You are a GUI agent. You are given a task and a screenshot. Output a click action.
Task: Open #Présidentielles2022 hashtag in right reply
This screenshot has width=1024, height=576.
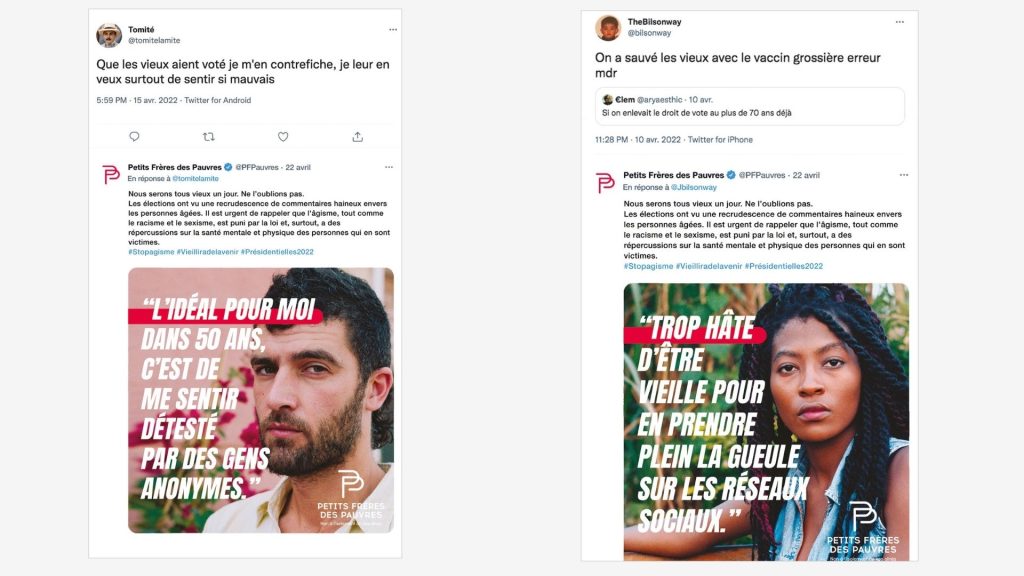pyautogui.click(x=784, y=266)
